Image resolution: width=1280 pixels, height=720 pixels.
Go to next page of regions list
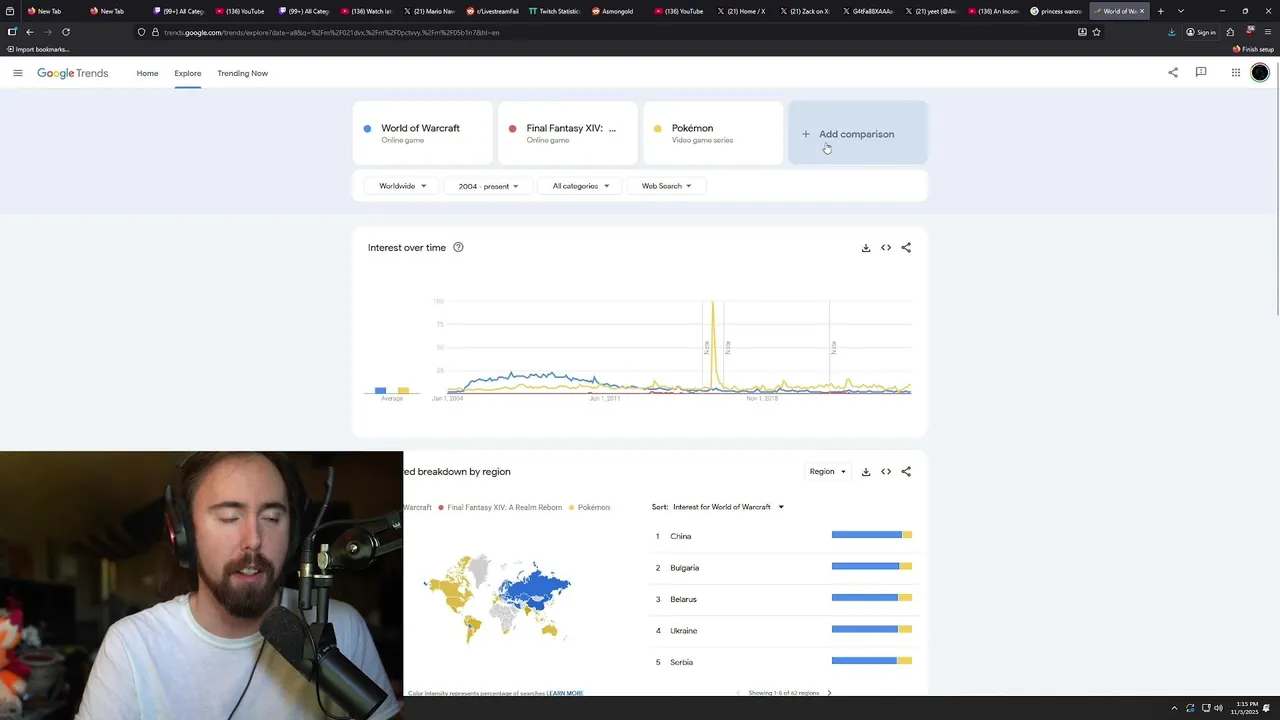click(829, 692)
